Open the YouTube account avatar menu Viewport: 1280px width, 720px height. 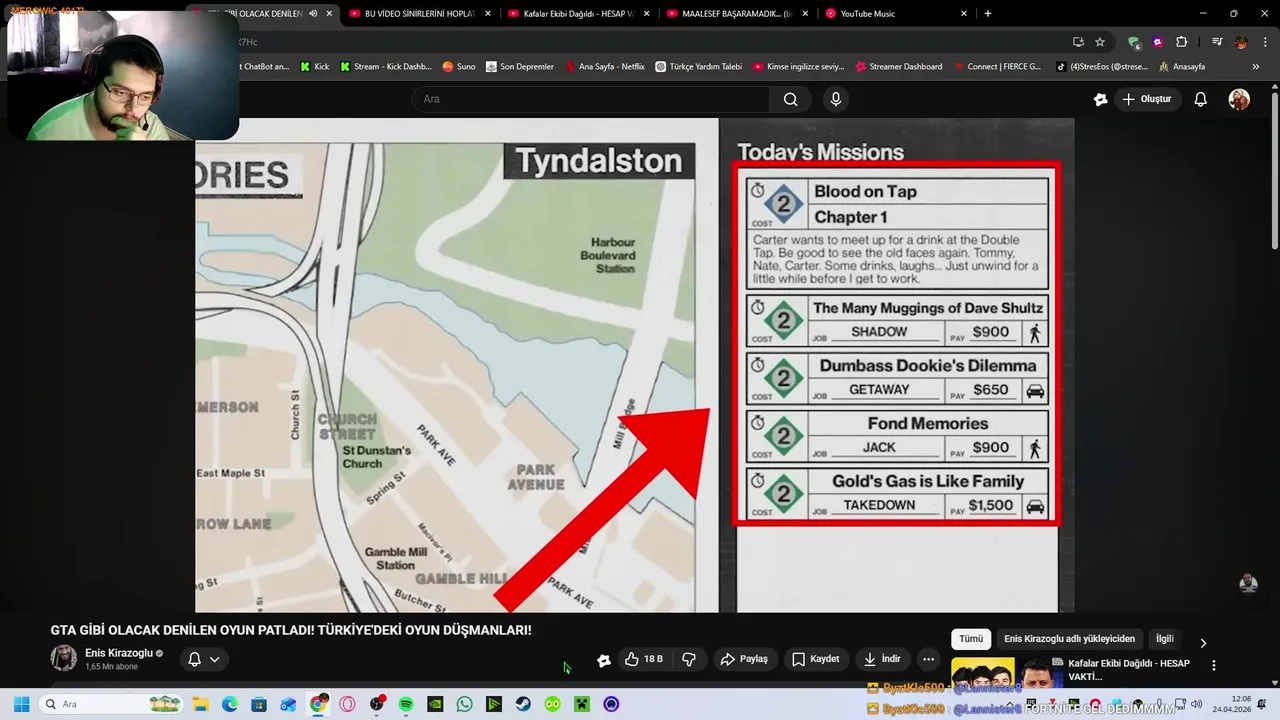(x=1239, y=99)
